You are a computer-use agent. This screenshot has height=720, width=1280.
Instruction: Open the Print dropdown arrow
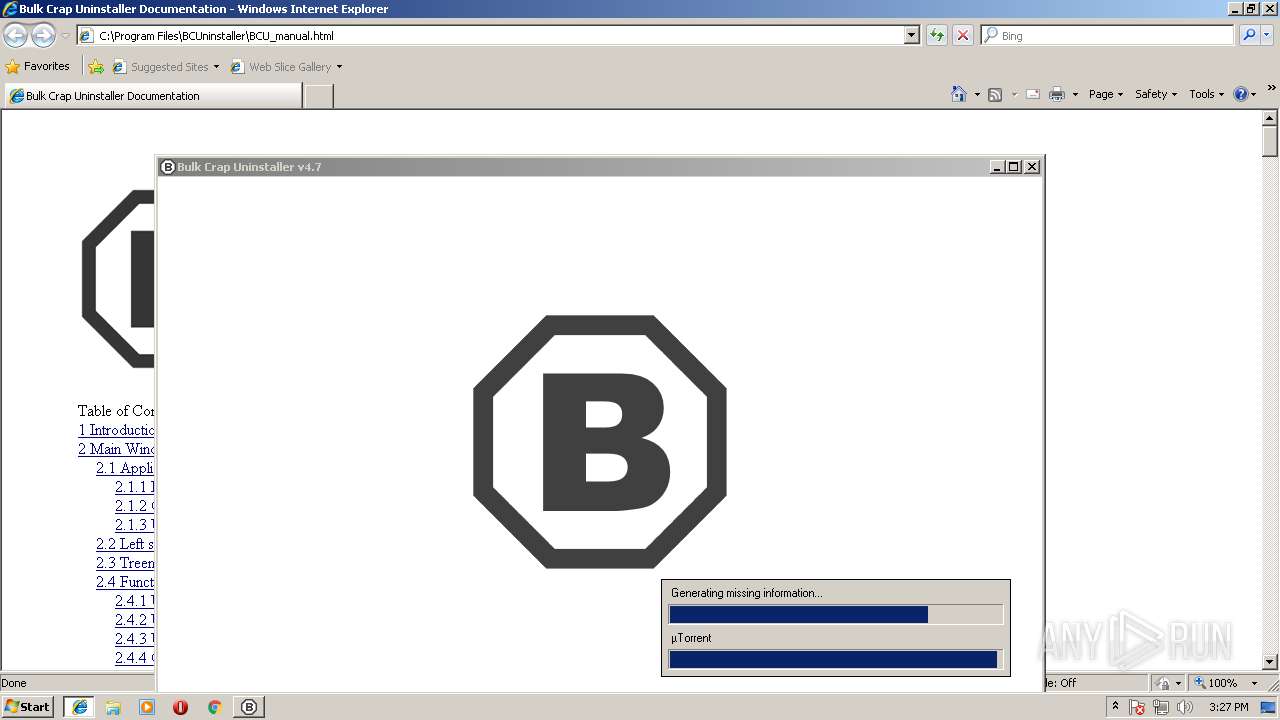pyautogui.click(x=1075, y=94)
